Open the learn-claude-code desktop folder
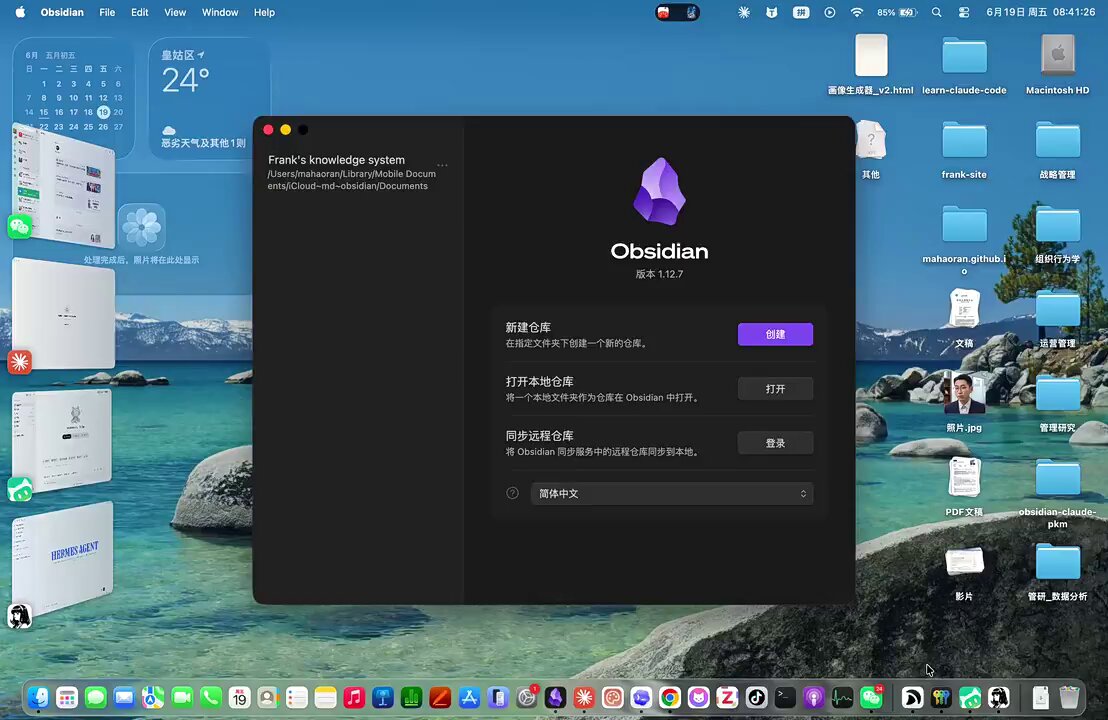 [964, 57]
